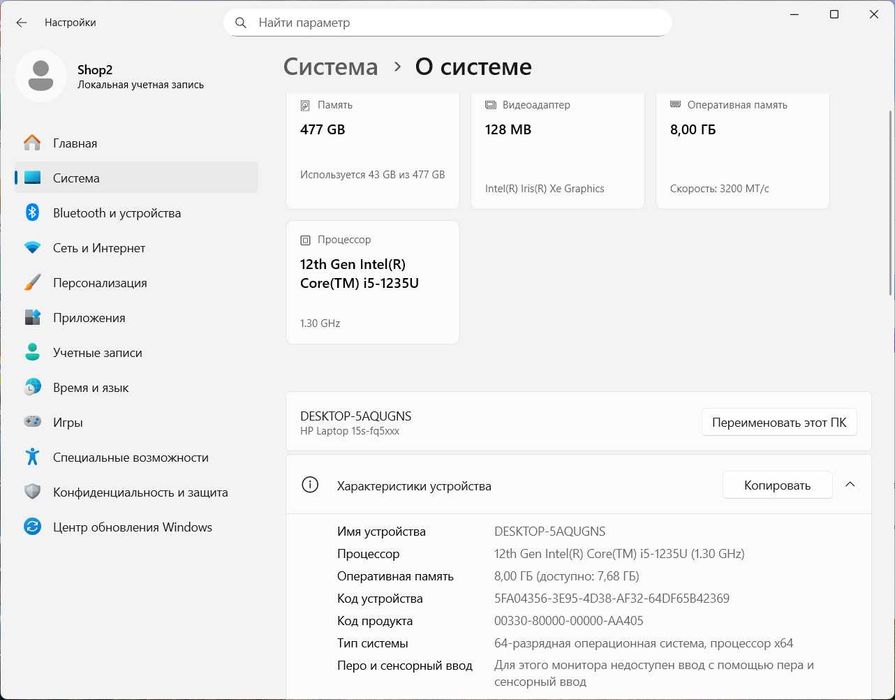Image resolution: width=895 pixels, height=700 pixels.
Task: Click the Имя устройства value DESKTOP-5AQUGNS
Action: (550, 532)
